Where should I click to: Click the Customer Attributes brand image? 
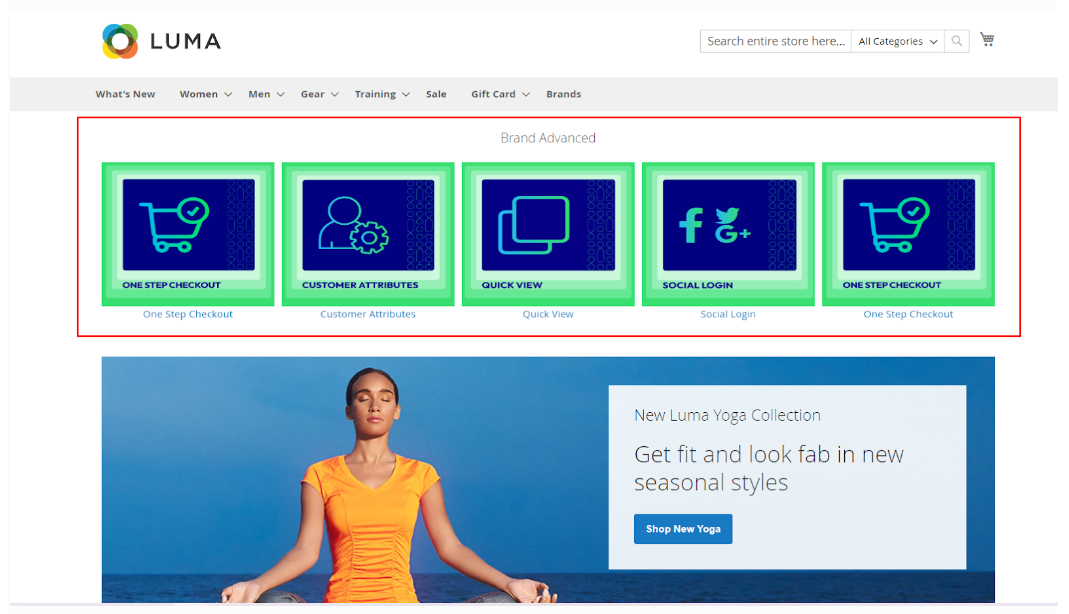click(x=368, y=233)
